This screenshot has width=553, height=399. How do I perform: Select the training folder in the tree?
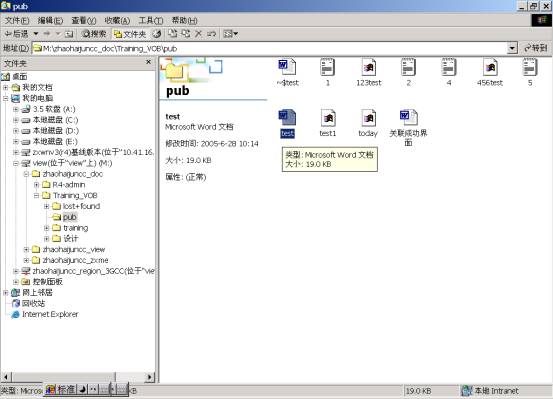click(x=75, y=228)
